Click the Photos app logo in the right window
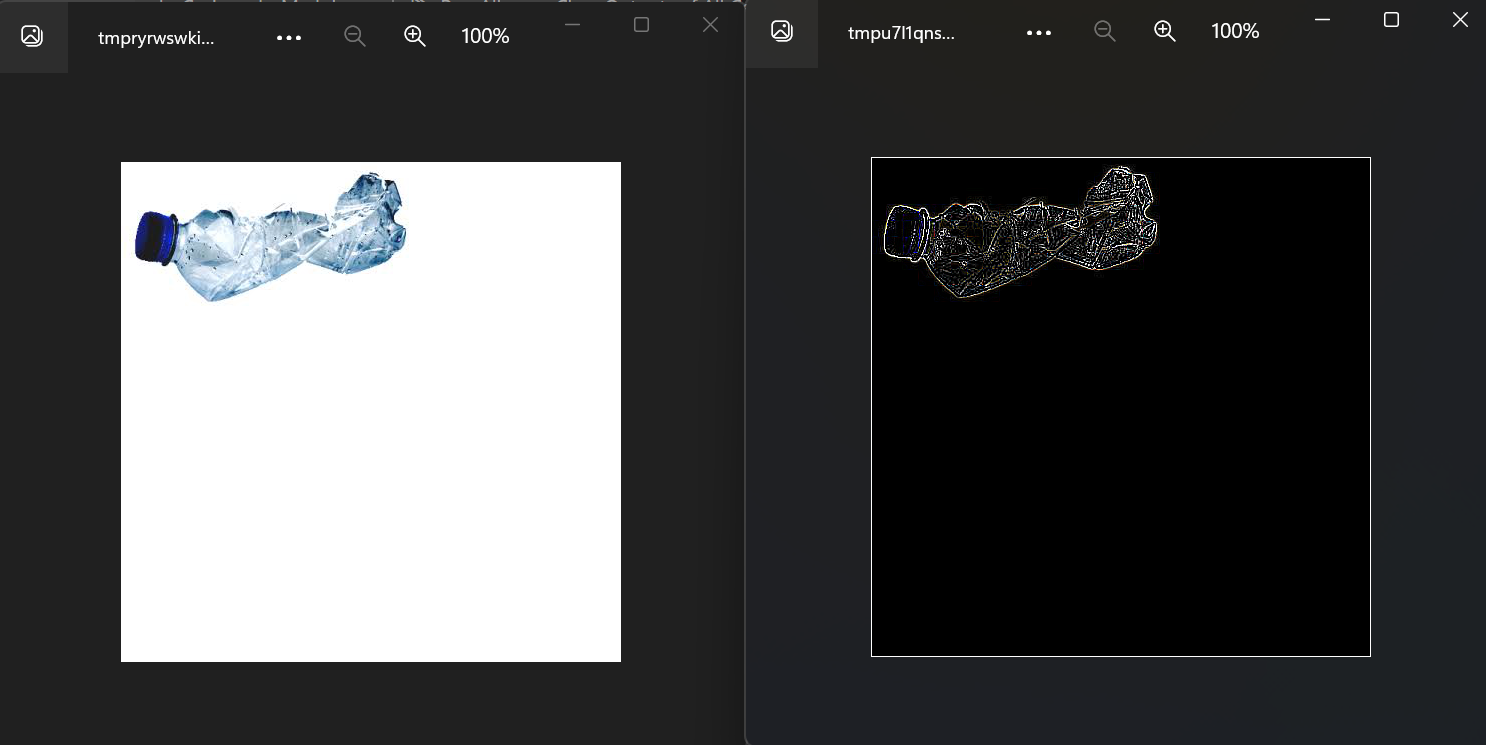 (x=781, y=31)
